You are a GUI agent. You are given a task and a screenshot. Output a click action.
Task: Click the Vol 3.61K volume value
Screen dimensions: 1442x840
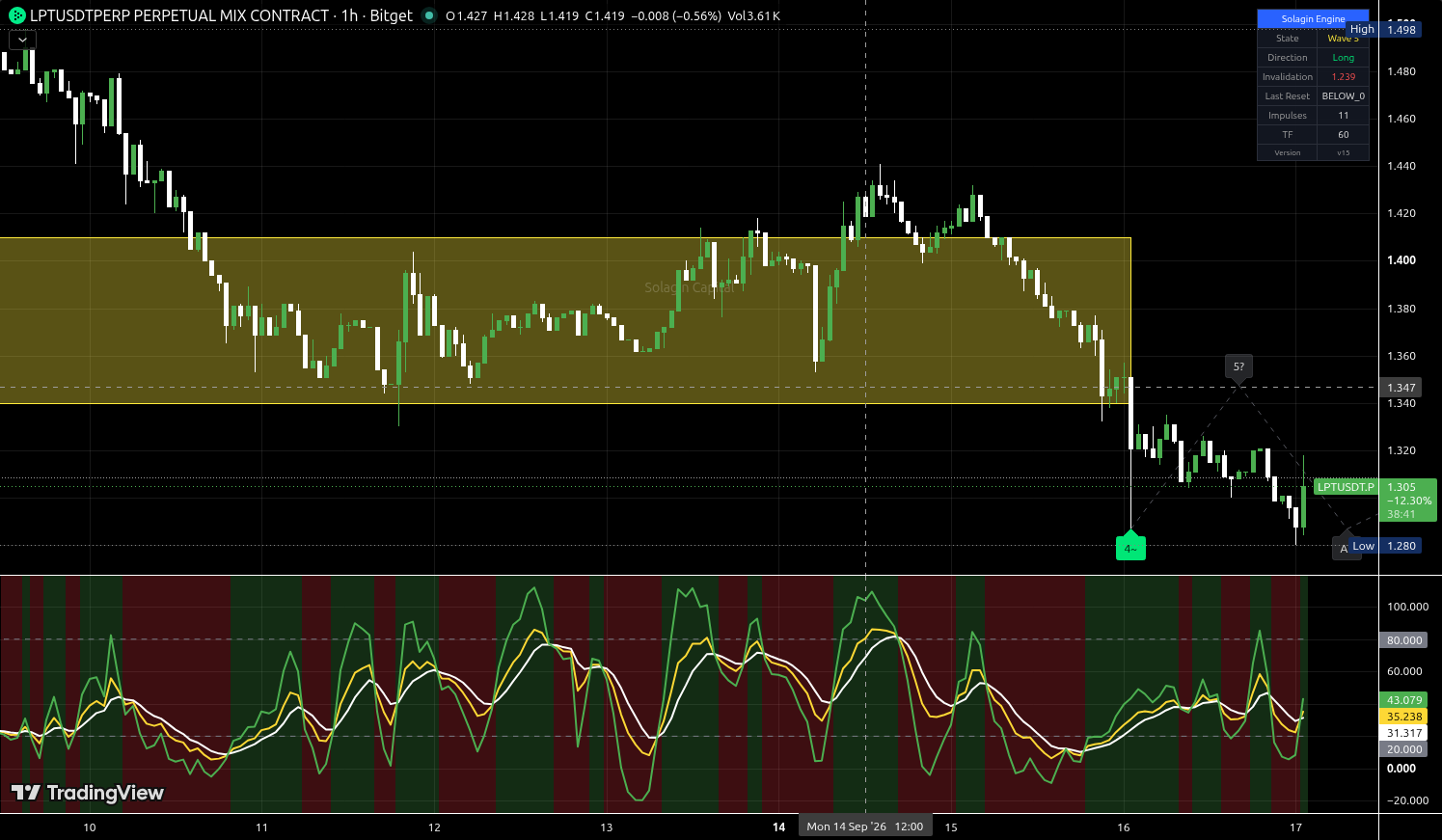[x=754, y=15]
